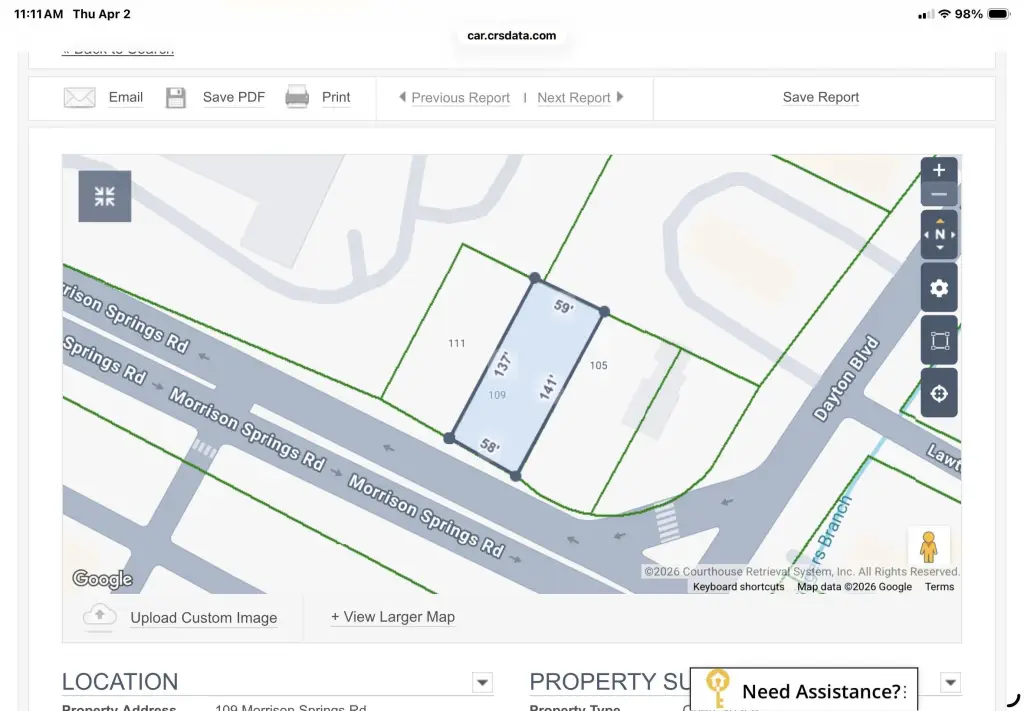The width and height of the screenshot is (1024, 711).
Task: Collapse the Location section dropdown arrow
Action: [x=483, y=683]
